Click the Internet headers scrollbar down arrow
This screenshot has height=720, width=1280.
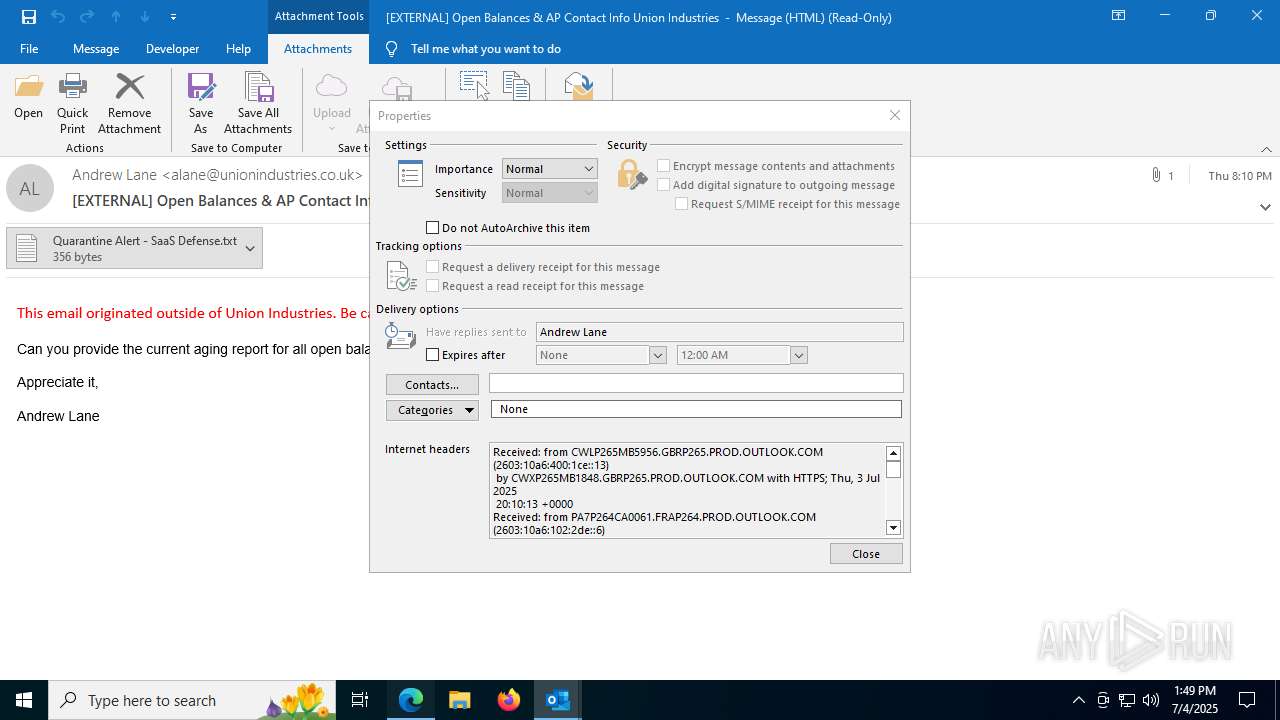pos(894,528)
